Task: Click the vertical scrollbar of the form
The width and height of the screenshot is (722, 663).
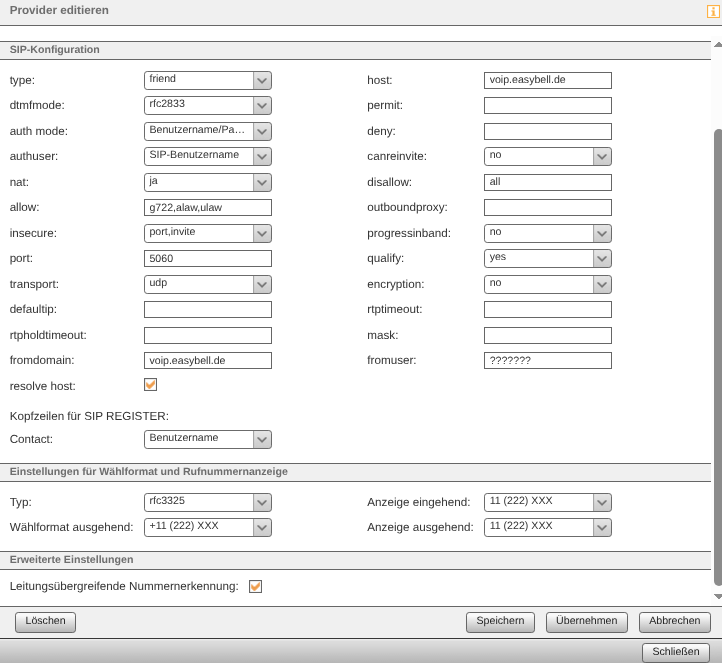Action: coord(716,350)
